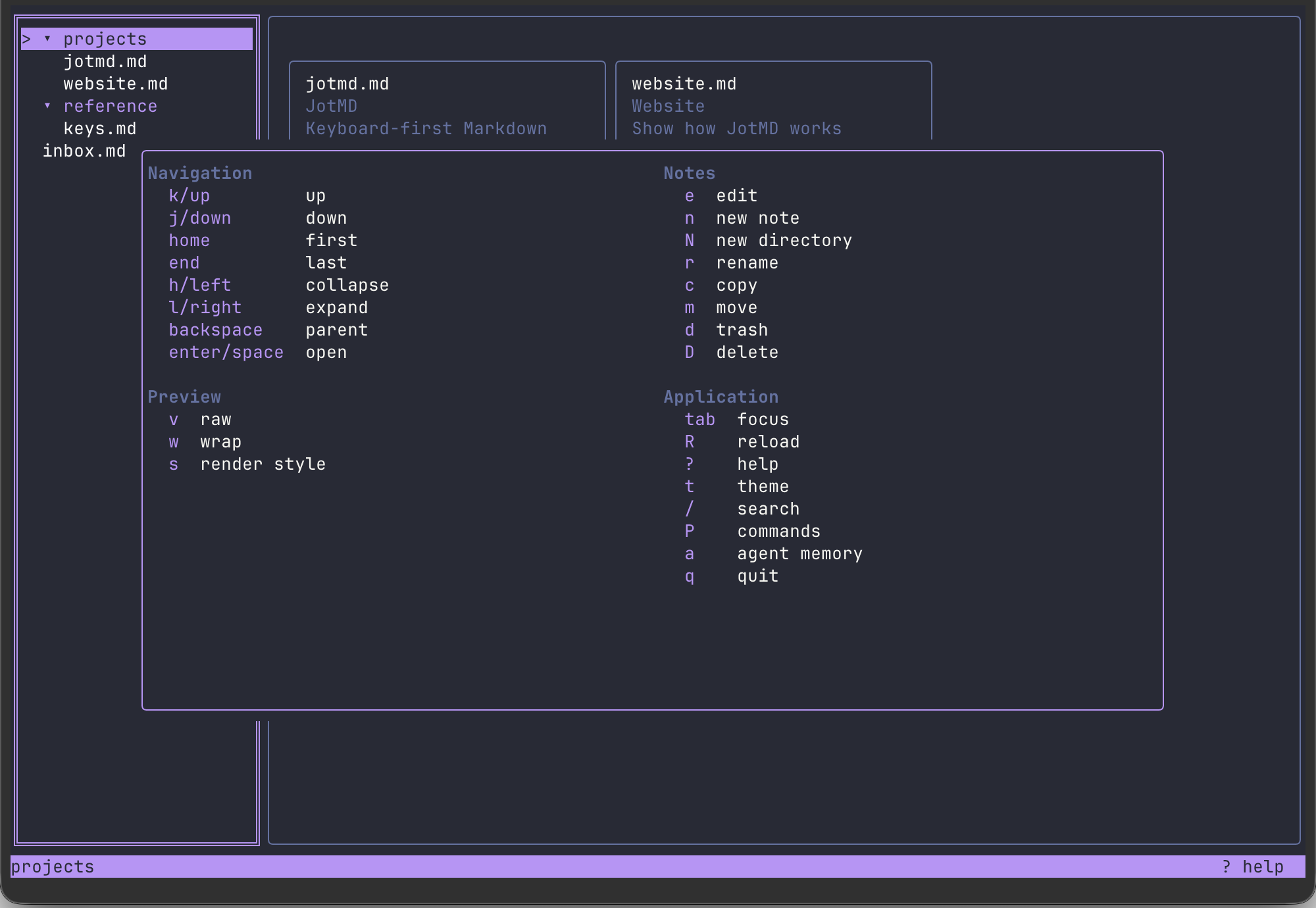The width and height of the screenshot is (1316, 908).
Task: Open keys.md in the file tree
Action: coord(100,128)
